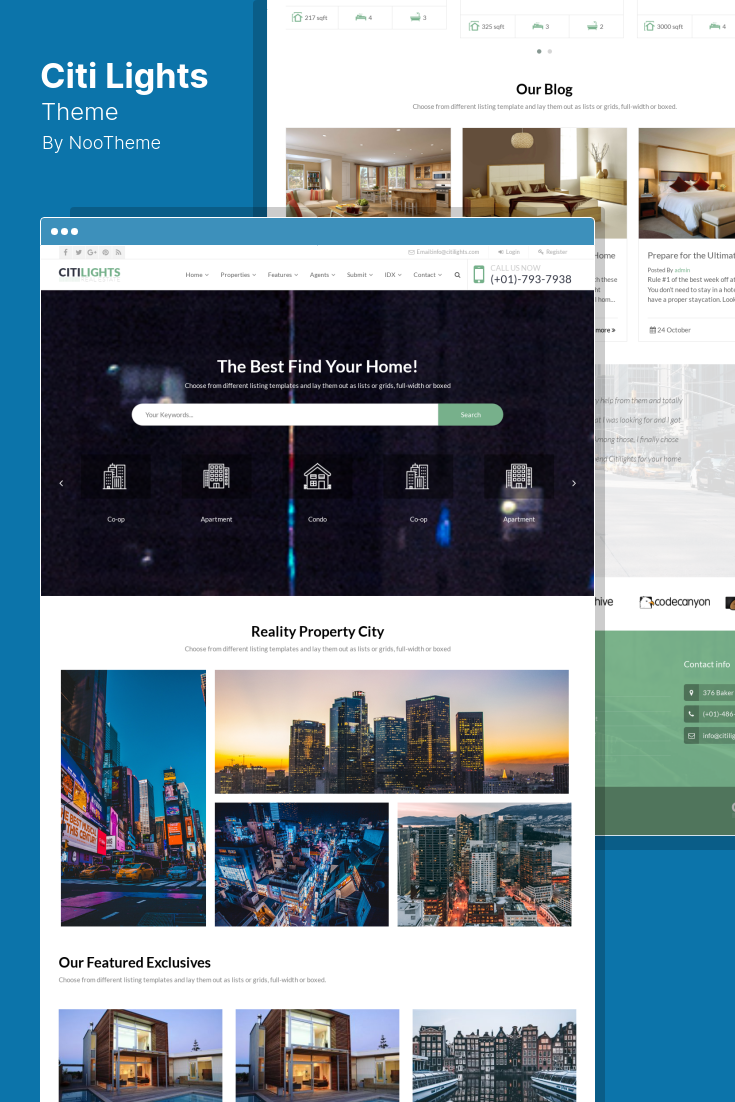Image resolution: width=735 pixels, height=1102 pixels.
Task: Select the second Apartment building icon on right
Action: 519,477
